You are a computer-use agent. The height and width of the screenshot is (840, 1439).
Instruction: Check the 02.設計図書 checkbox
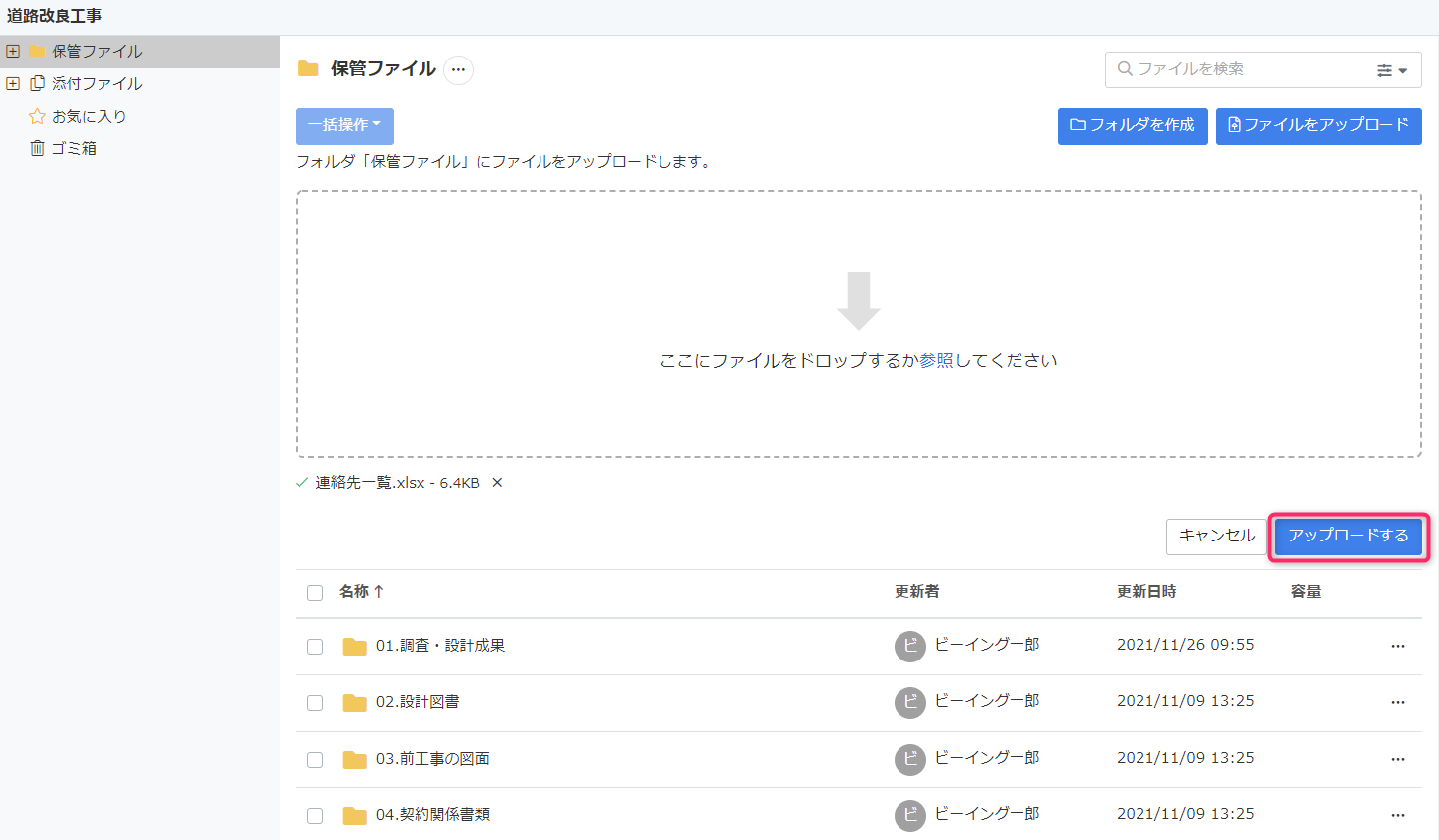315,703
